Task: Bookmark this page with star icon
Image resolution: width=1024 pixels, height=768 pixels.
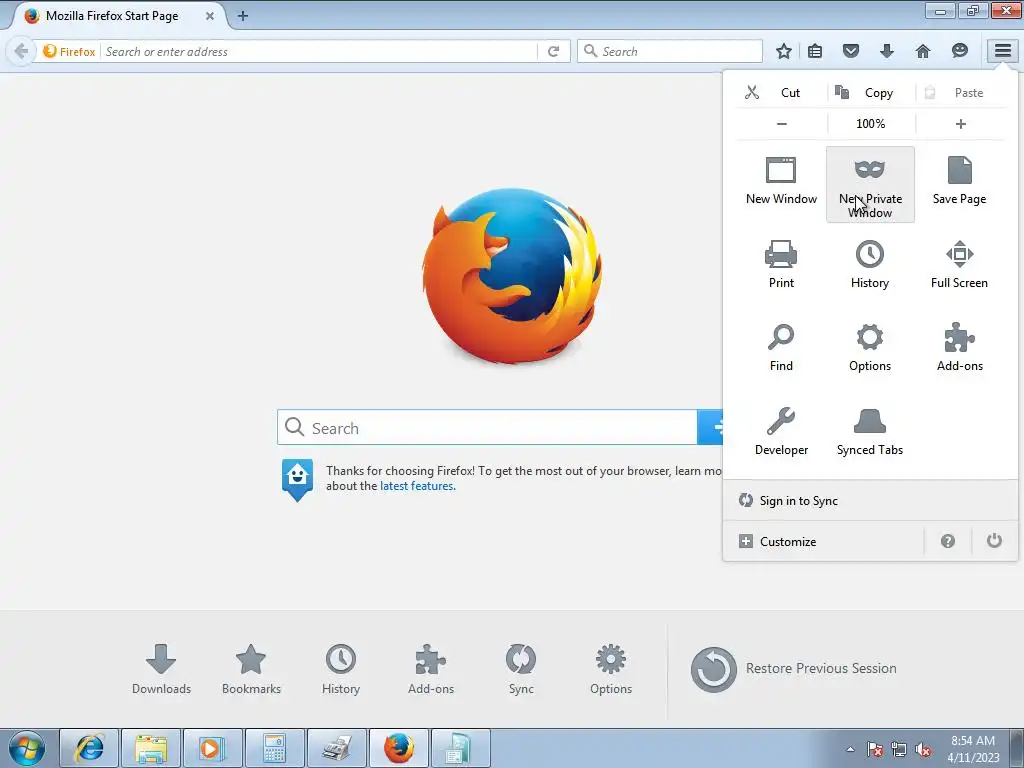Action: [x=784, y=51]
